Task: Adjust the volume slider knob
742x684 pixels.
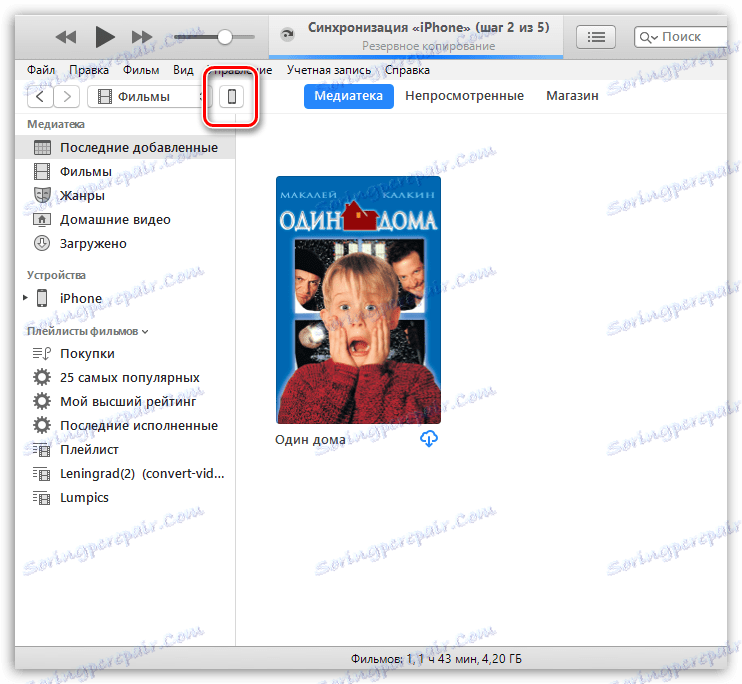Action: (225, 37)
